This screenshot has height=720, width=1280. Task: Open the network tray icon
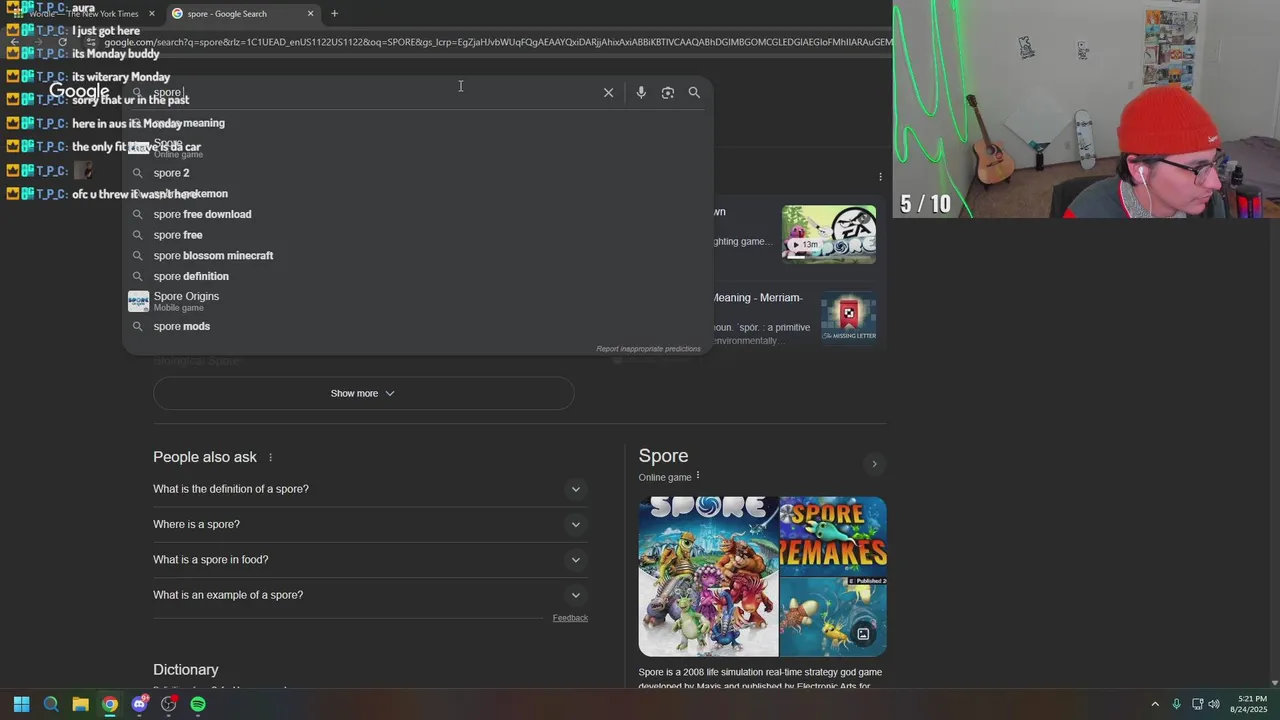(1198, 704)
